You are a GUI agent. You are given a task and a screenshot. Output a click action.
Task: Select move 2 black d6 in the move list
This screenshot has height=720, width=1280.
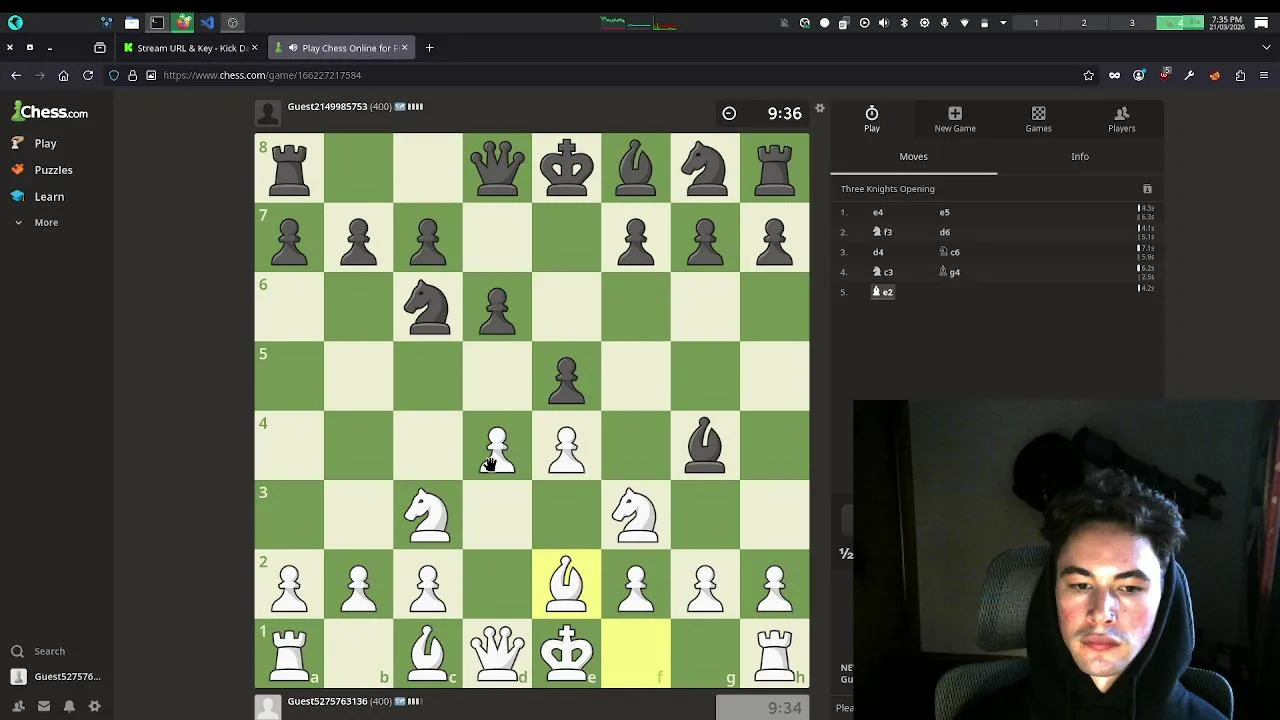coord(944,232)
